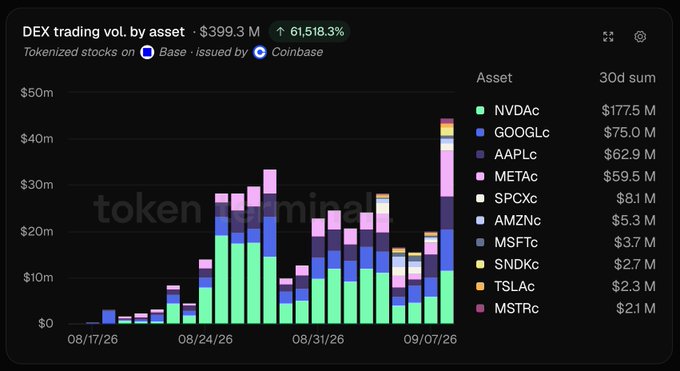680x371 pixels.
Task: Click the 61,518.3% change badge
Action: coord(310,32)
